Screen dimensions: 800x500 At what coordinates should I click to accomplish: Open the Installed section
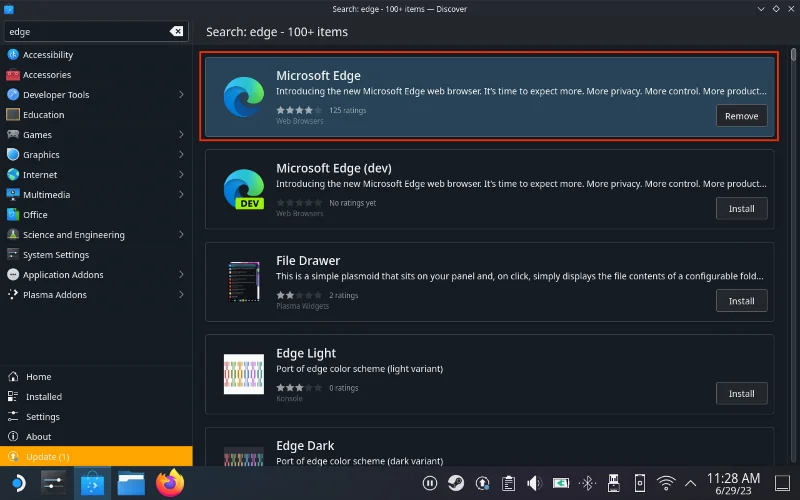44,397
